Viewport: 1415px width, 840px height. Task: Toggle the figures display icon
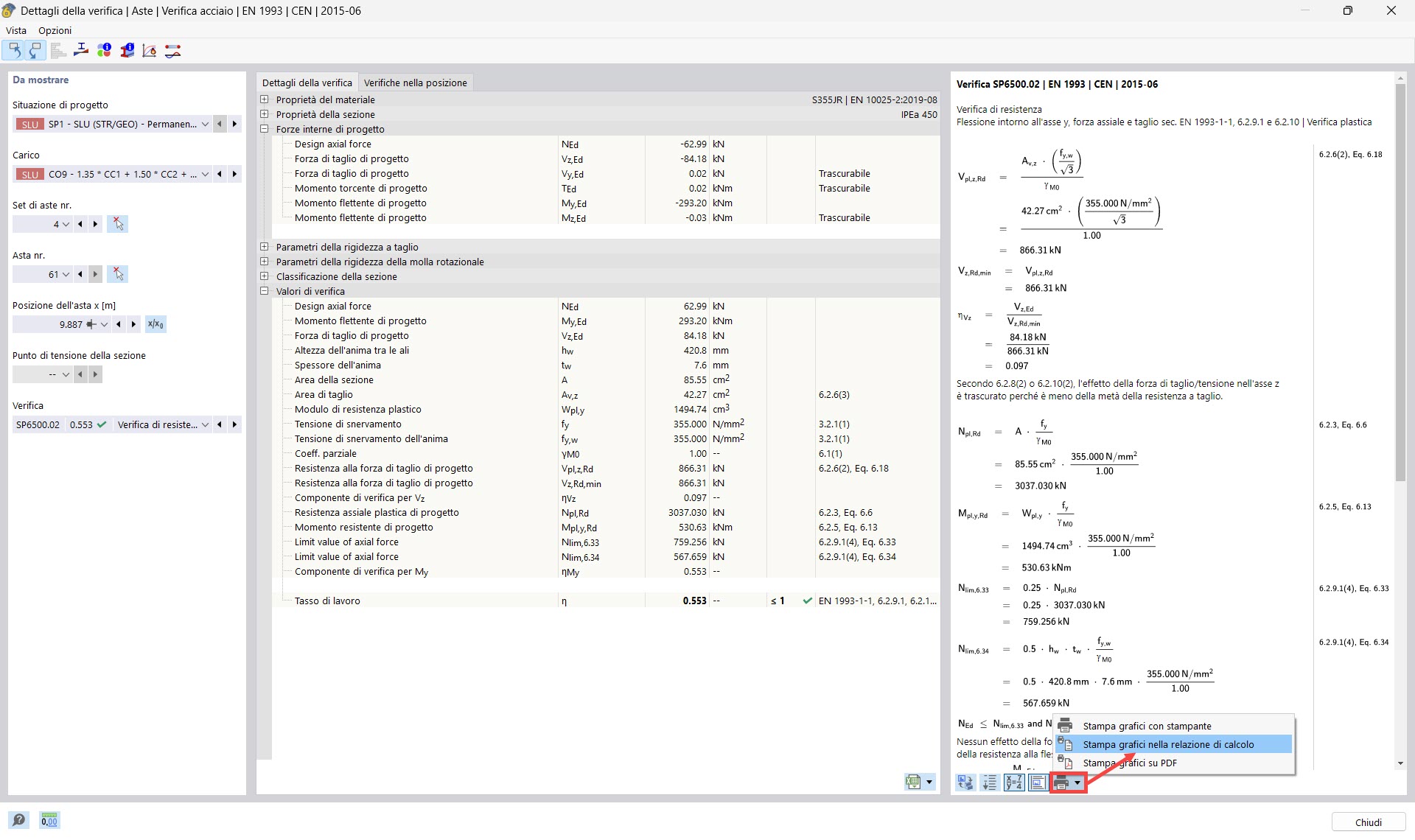pyautogui.click(x=1038, y=783)
